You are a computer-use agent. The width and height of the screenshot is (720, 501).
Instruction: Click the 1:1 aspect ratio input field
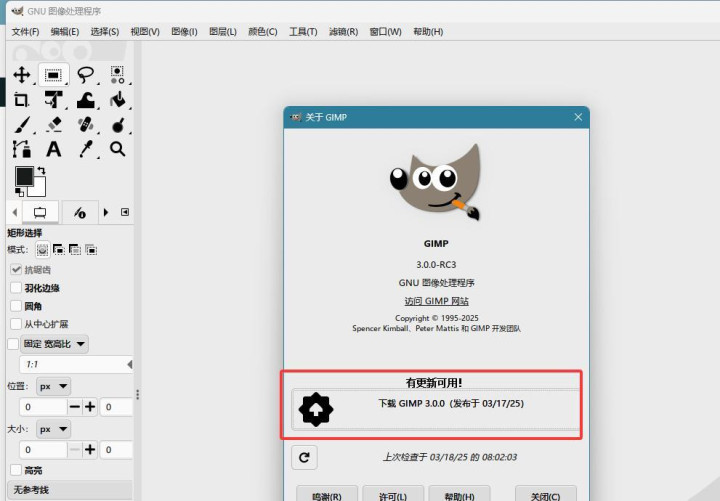[73, 364]
